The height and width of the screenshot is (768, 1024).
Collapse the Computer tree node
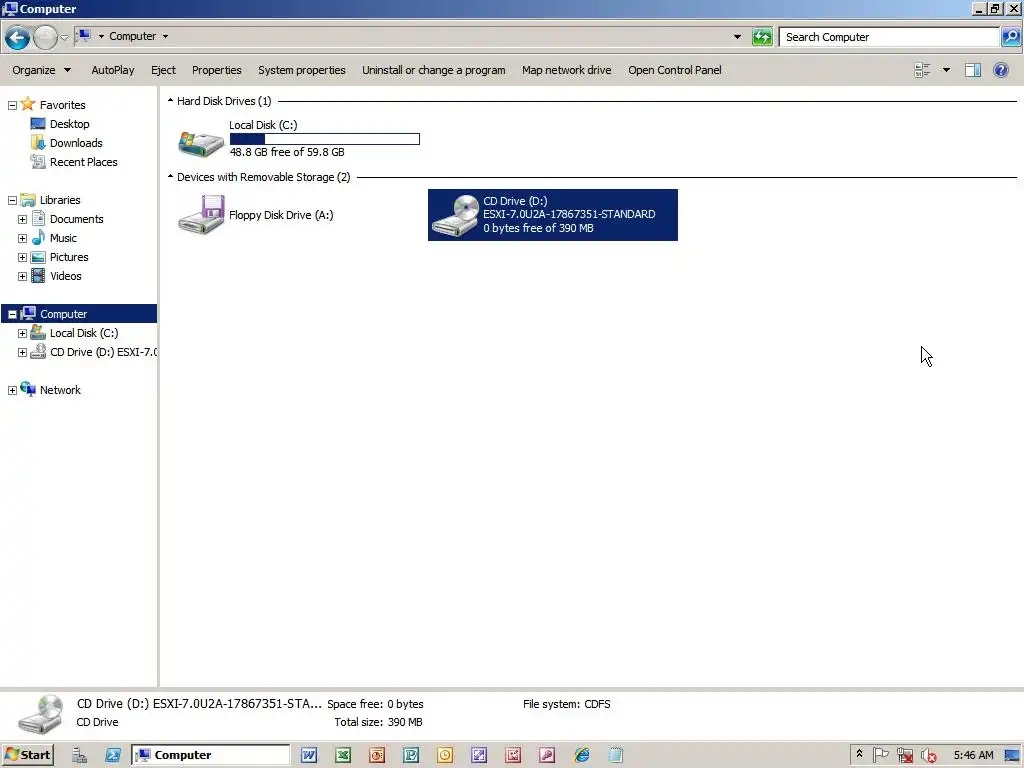12,314
